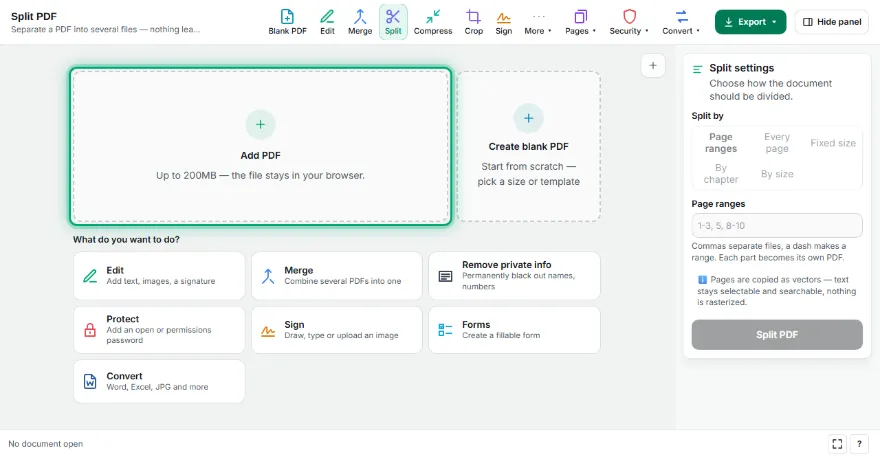This screenshot has width=880, height=457.
Task: Click the Up to 200MB description text
Action: (x=260, y=176)
